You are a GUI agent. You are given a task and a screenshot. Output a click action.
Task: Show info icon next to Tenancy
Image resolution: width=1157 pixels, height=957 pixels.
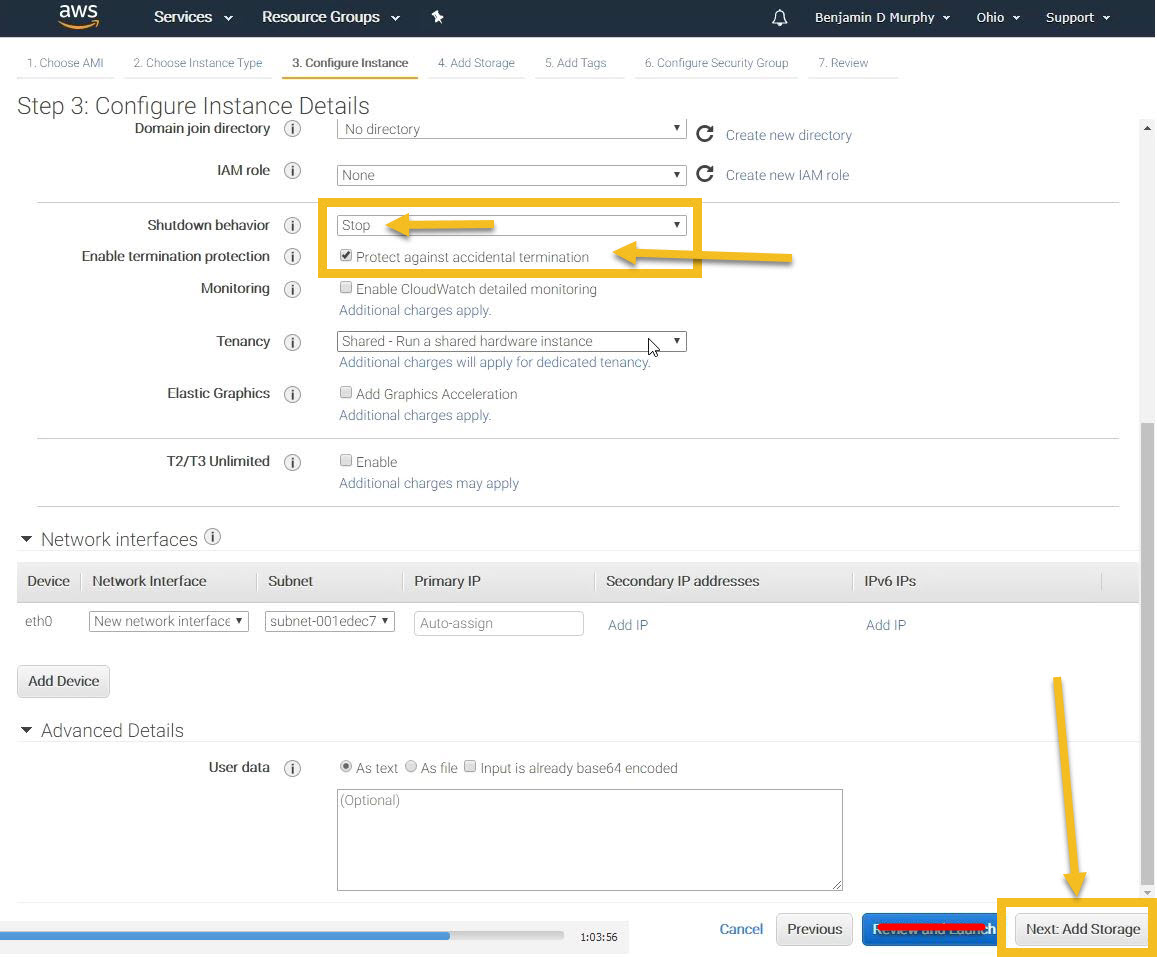[x=292, y=342]
